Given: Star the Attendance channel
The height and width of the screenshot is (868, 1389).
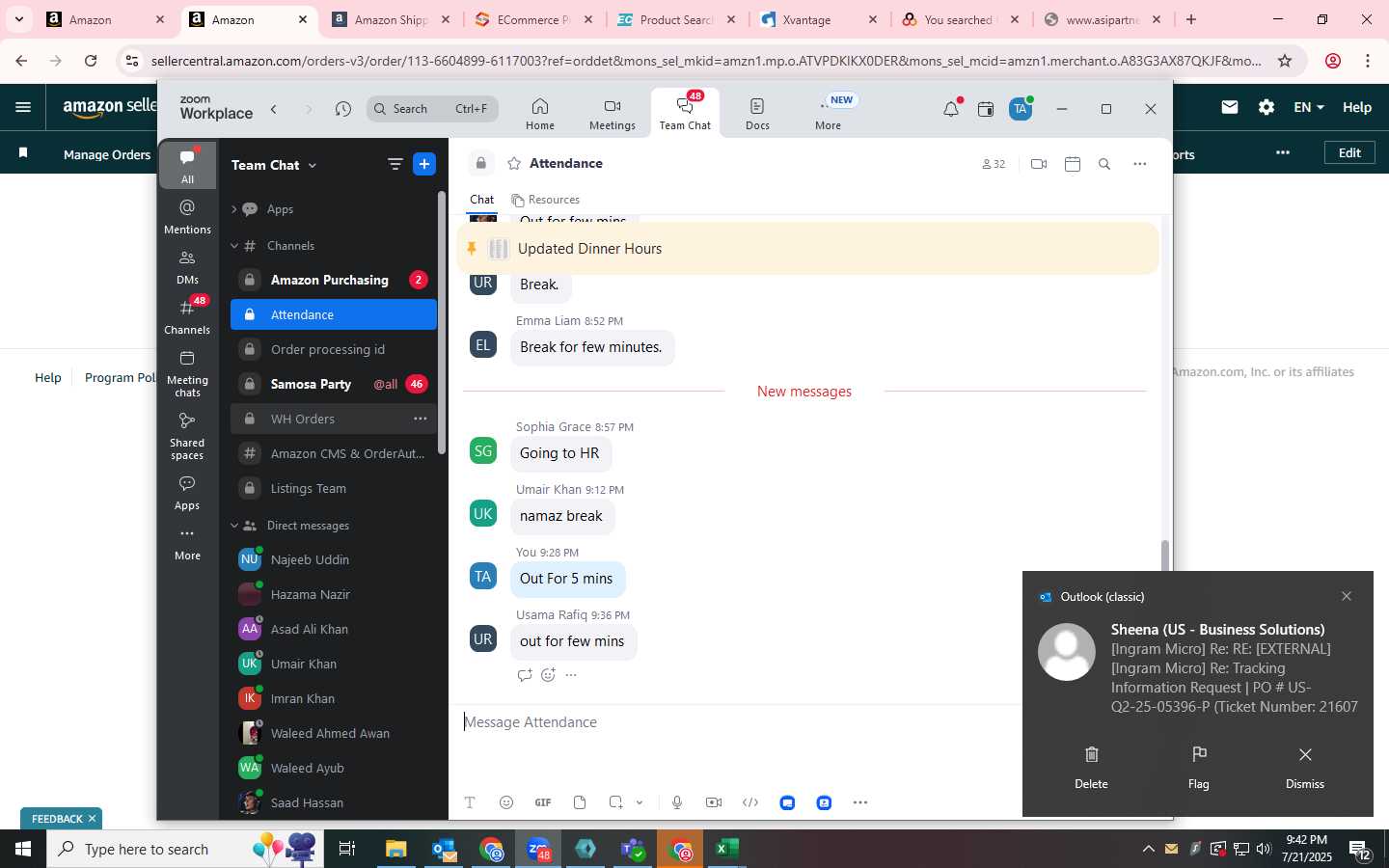Looking at the screenshot, I should click(514, 164).
